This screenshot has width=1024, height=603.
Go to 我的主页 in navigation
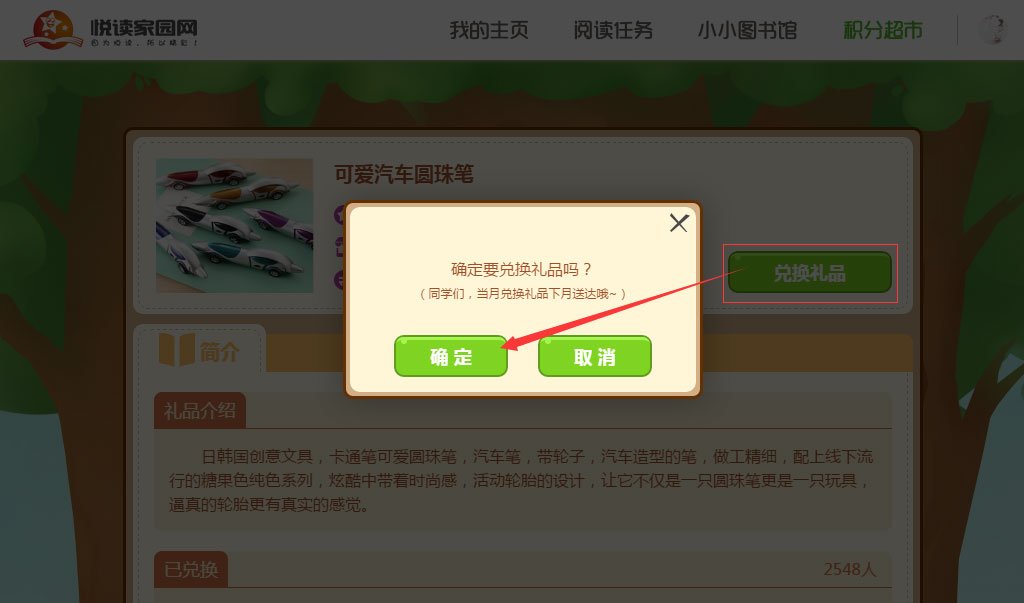coord(488,30)
